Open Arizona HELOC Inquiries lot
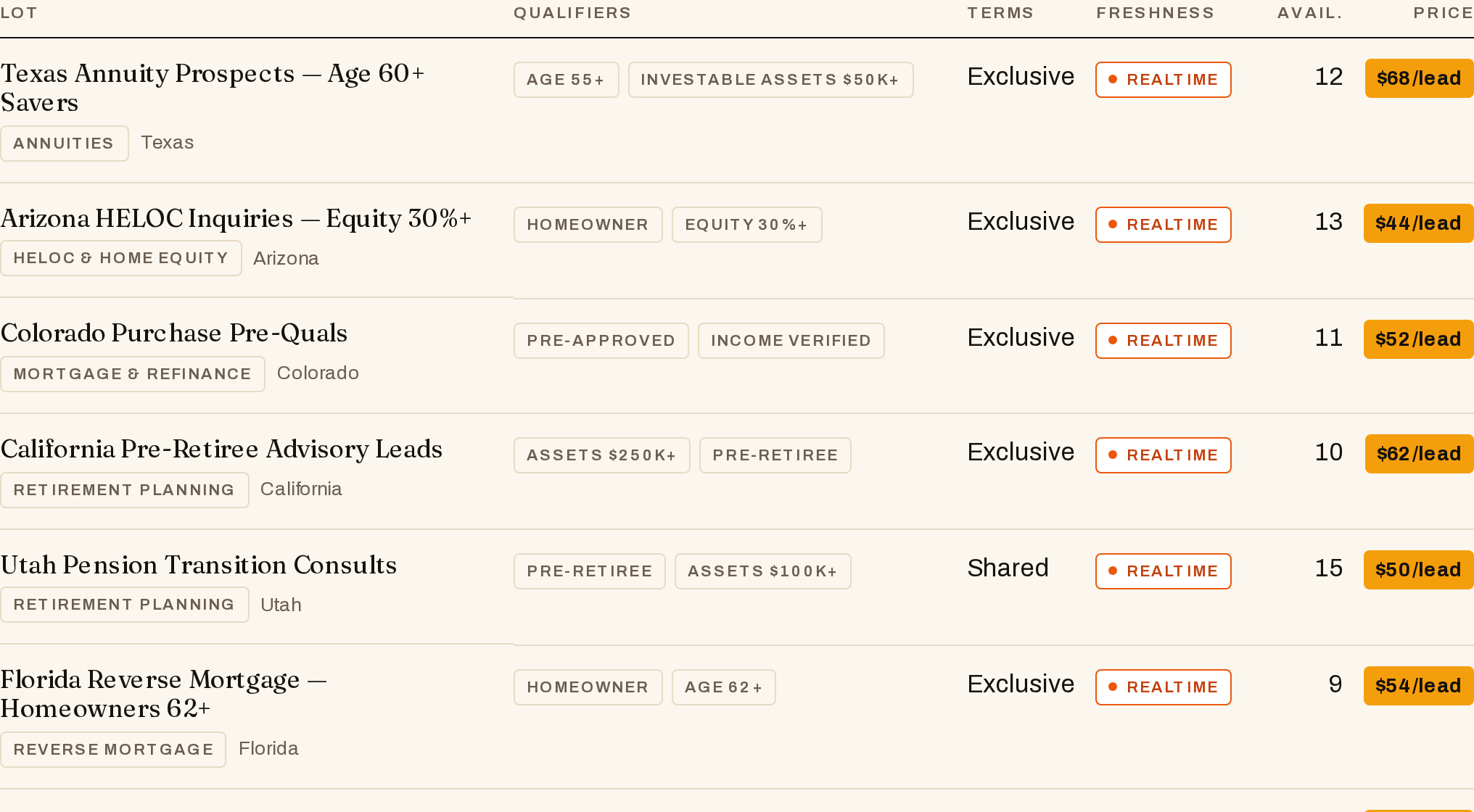 [x=236, y=218]
